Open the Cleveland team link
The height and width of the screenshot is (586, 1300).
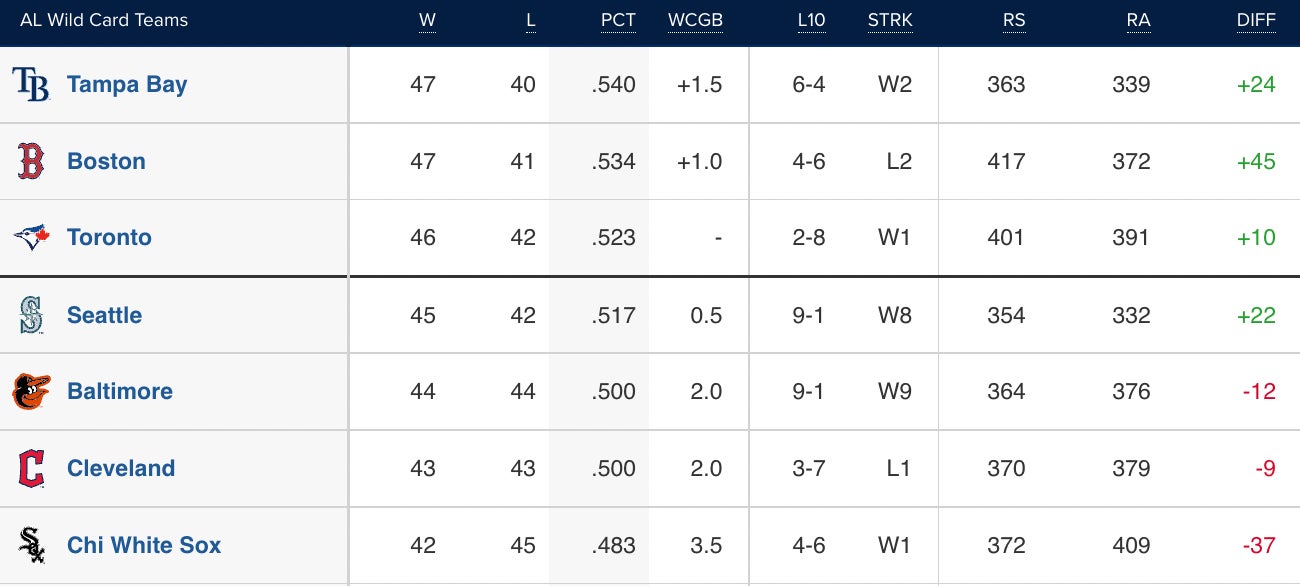click(x=121, y=468)
